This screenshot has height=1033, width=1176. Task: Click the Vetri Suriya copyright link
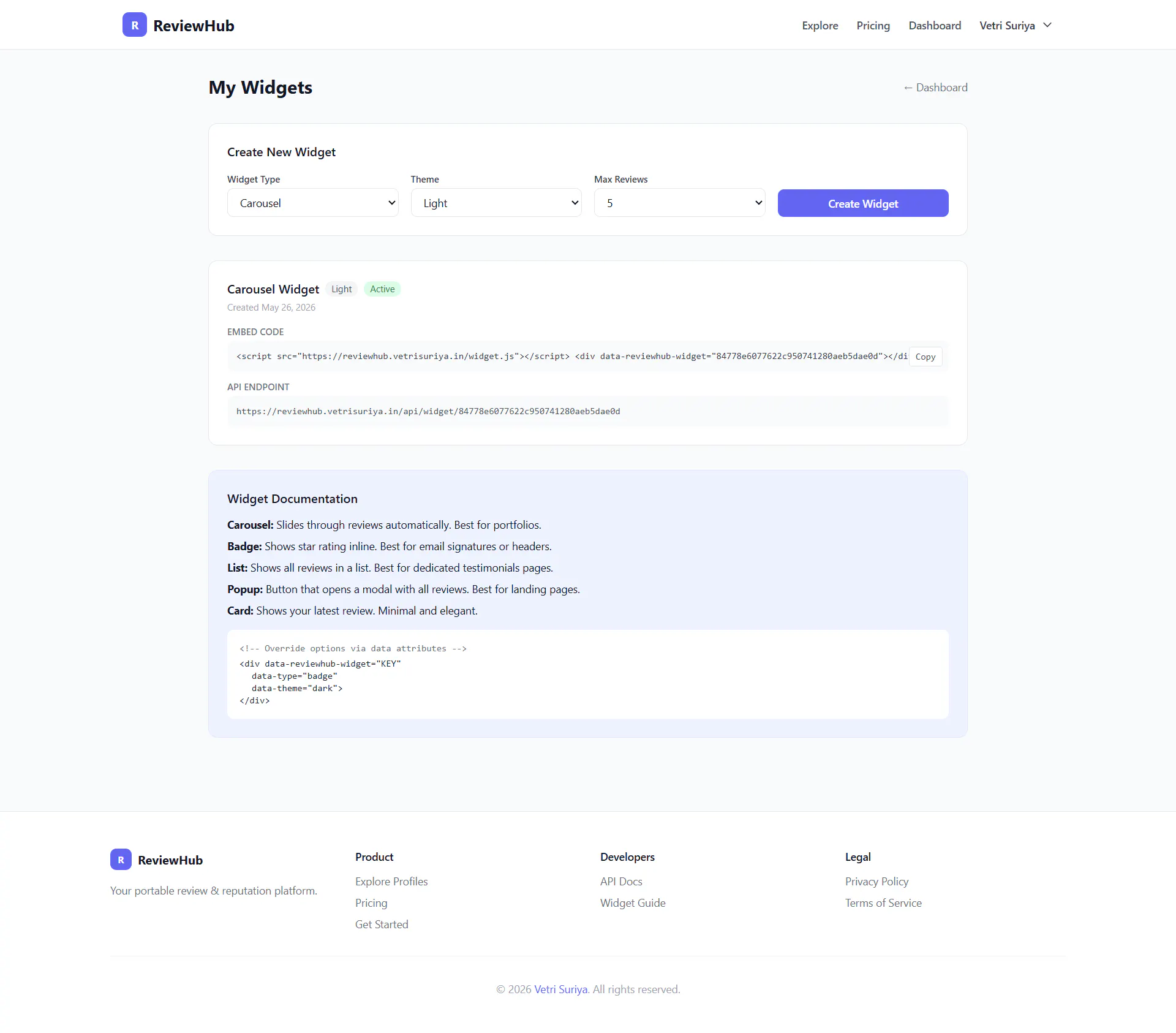pos(560,989)
